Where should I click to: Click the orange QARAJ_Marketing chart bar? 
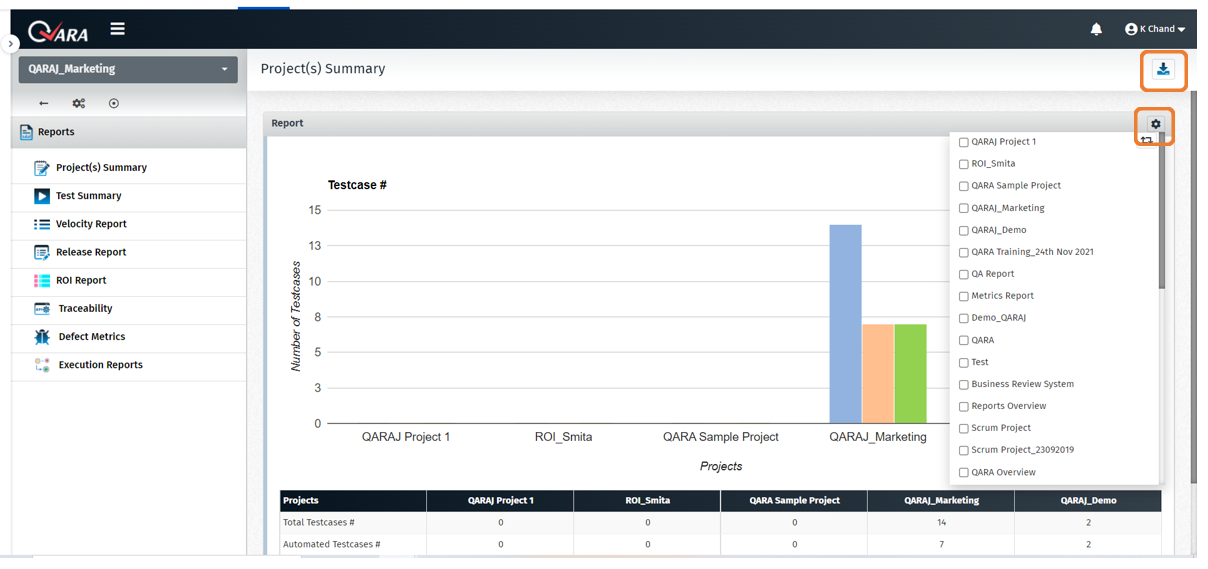[878, 374]
